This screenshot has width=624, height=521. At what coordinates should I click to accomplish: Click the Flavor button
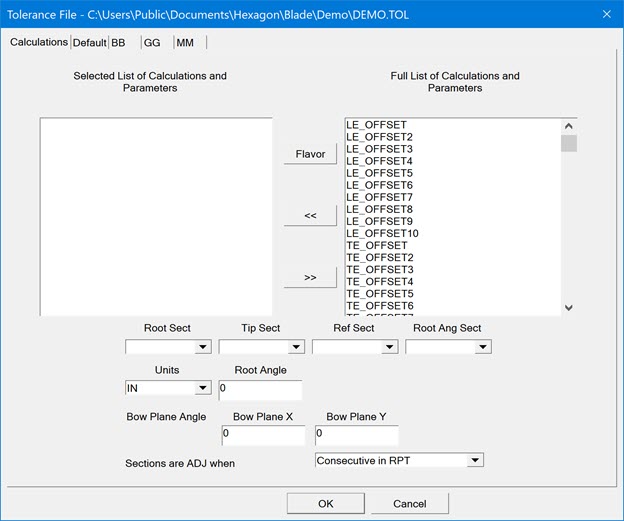tap(310, 154)
